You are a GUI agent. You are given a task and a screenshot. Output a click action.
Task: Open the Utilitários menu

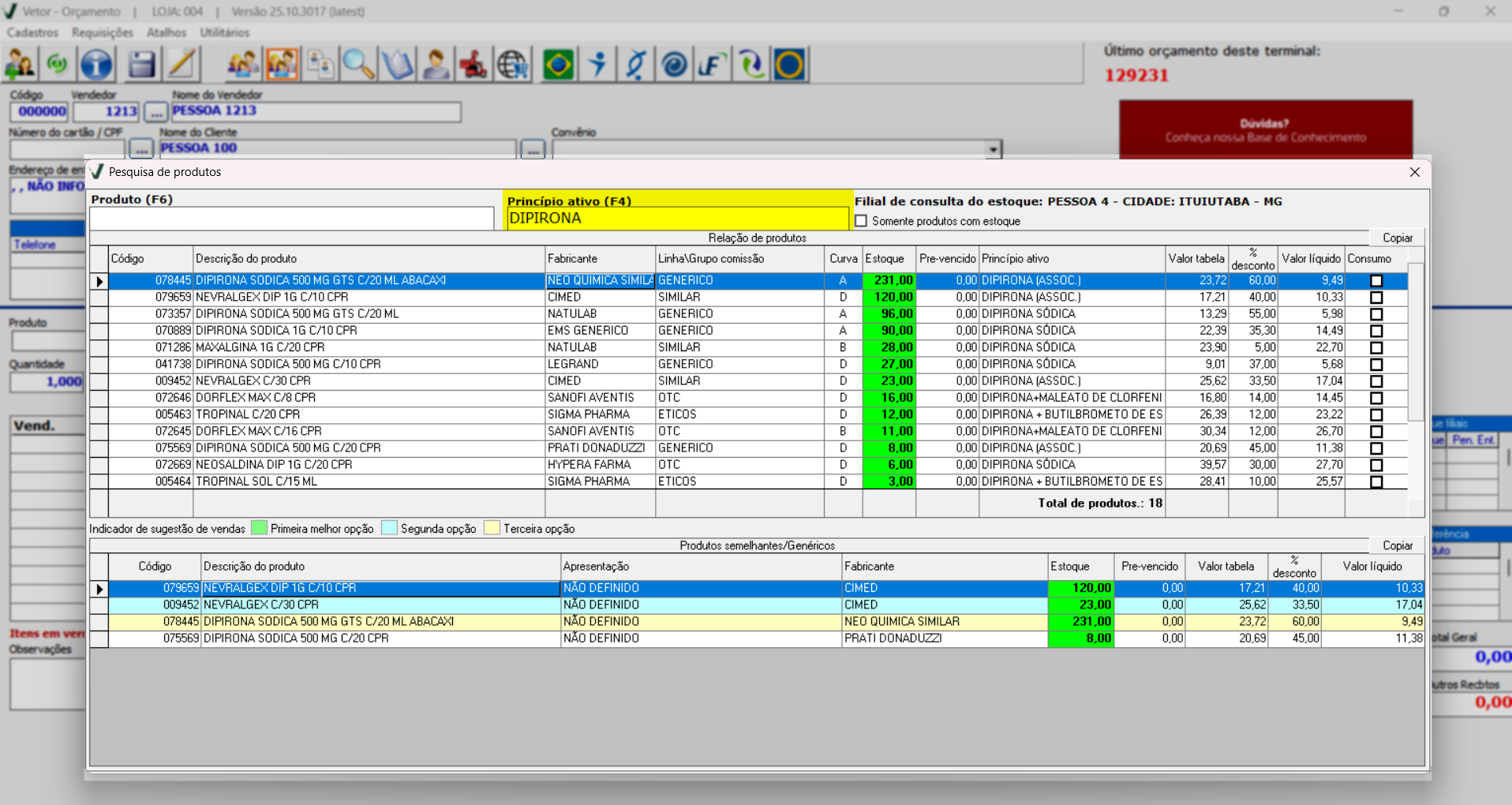[224, 32]
